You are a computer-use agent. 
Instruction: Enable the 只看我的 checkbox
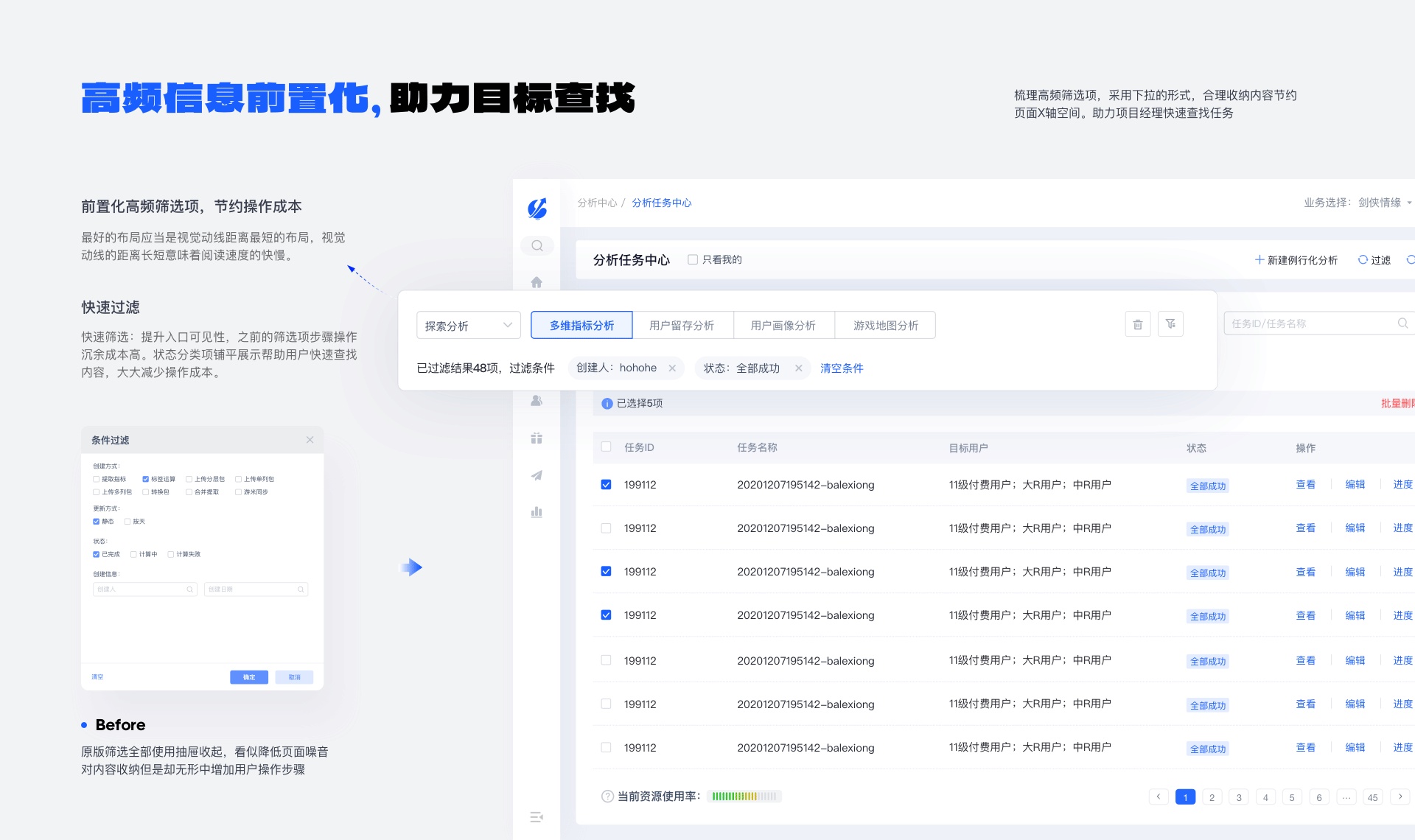point(693,259)
